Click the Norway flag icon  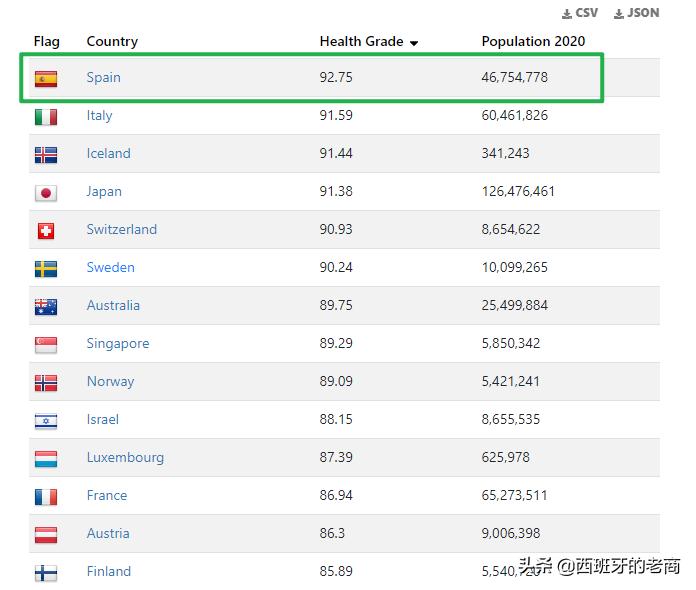tap(46, 382)
